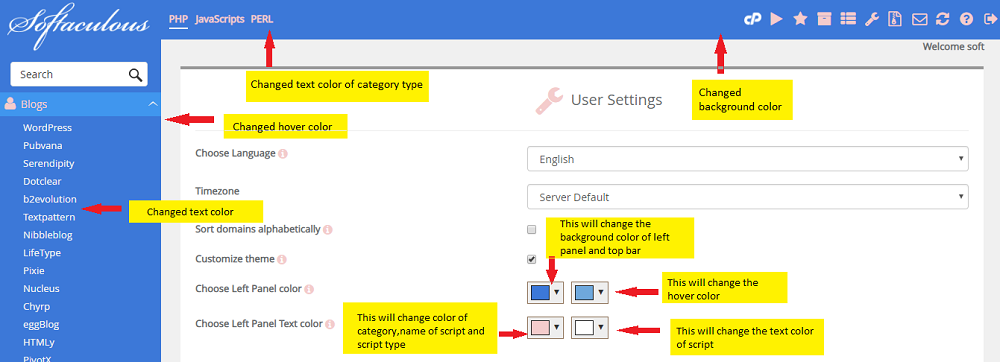1000x362 pixels.
Task: Click info icon beside Choose Language
Action: coord(283,154)
